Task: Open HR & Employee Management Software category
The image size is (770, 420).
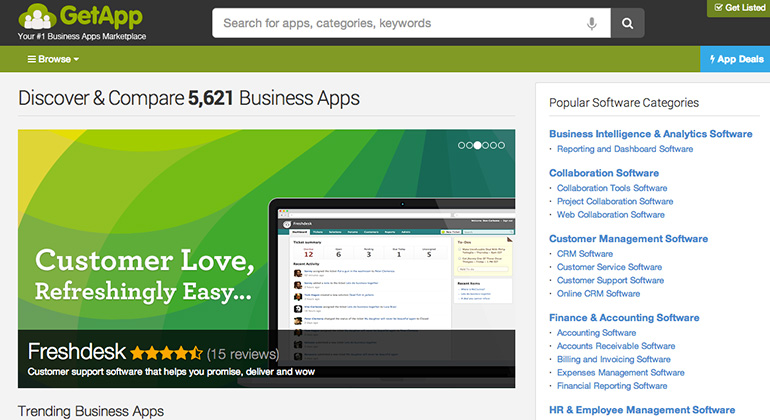Action: point(641,410)
